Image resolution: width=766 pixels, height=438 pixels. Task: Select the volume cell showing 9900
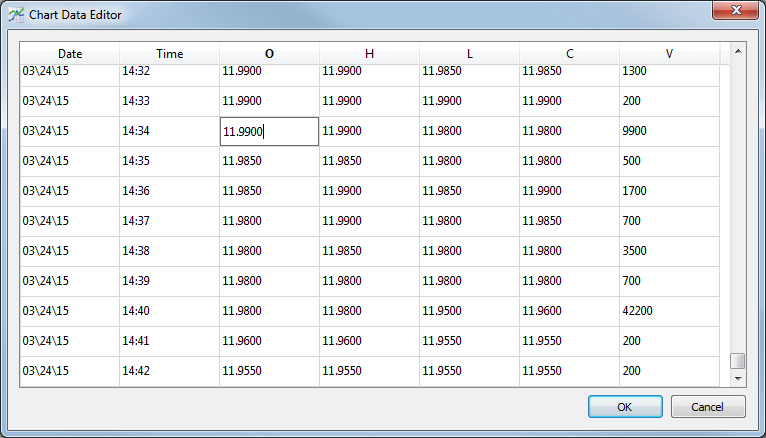668,131
